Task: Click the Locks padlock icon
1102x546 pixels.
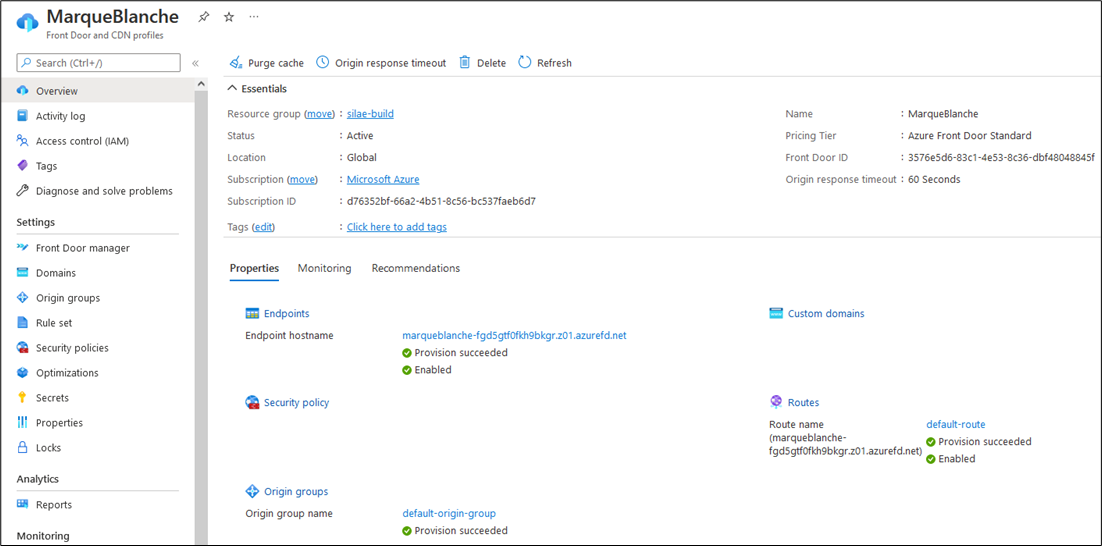Action: [22, 448]
